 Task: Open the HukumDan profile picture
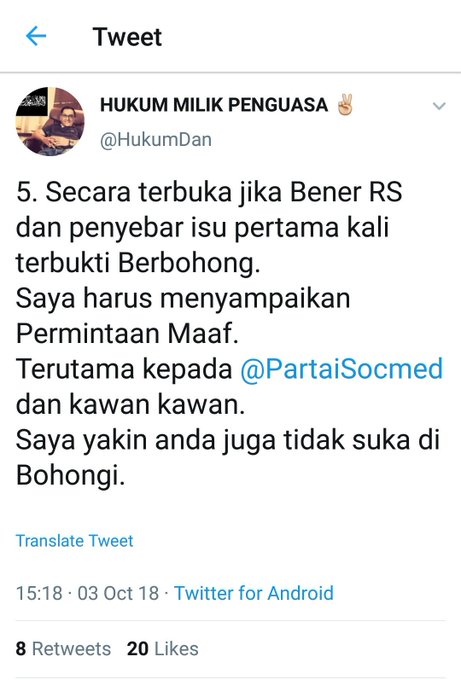click(x=50, y=121)
